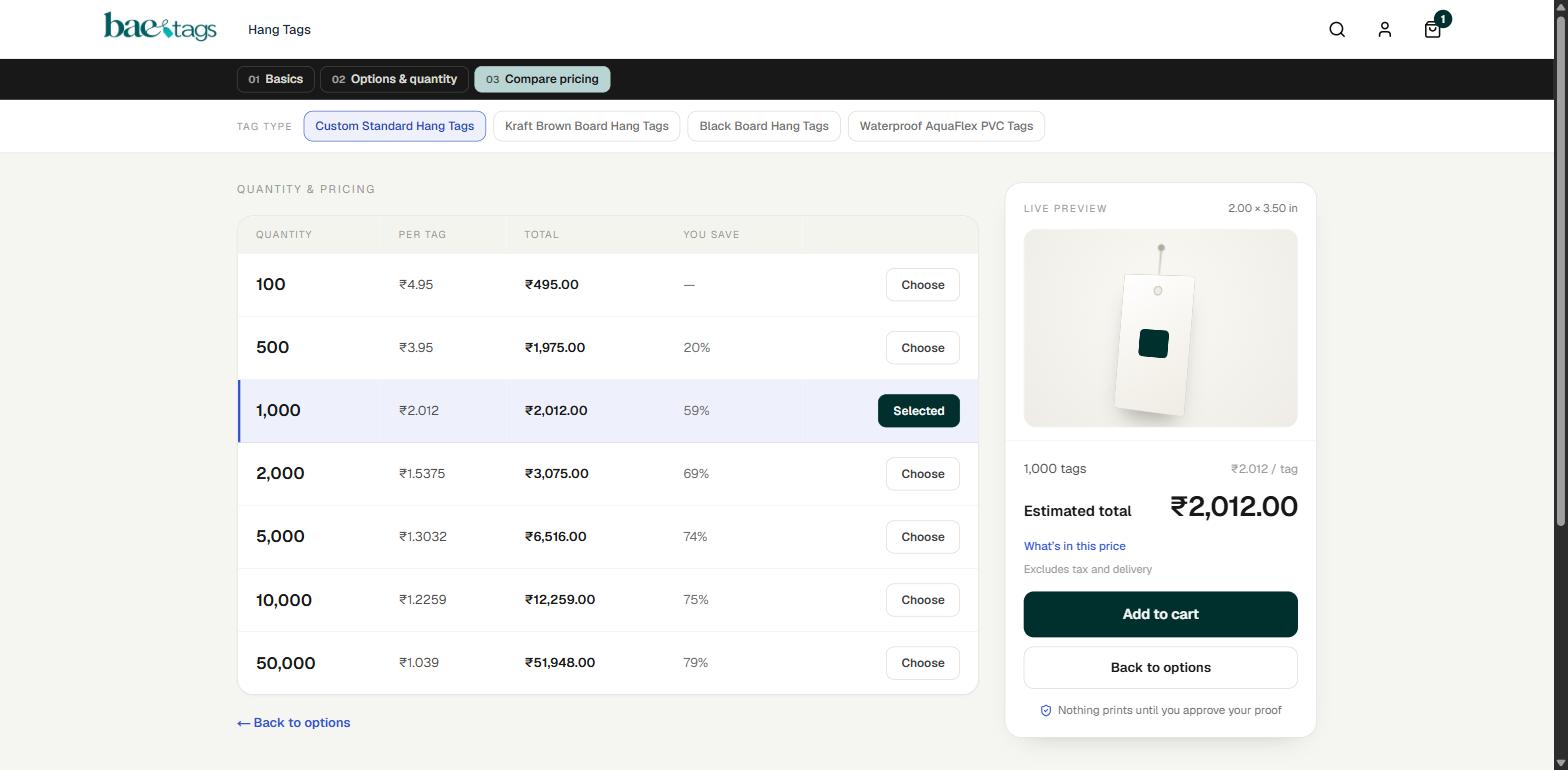Choose the 500 quantity row
Image resolution: width=1568 pixels, height=770 pixels.
(922, 348)
